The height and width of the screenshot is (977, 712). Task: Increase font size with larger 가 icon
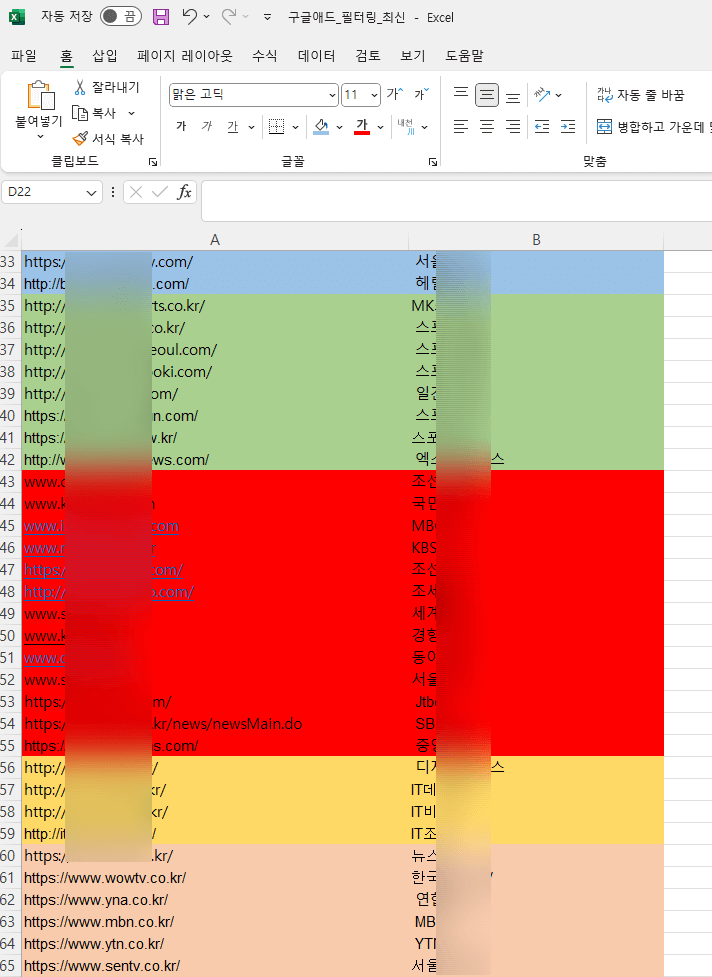395,94
